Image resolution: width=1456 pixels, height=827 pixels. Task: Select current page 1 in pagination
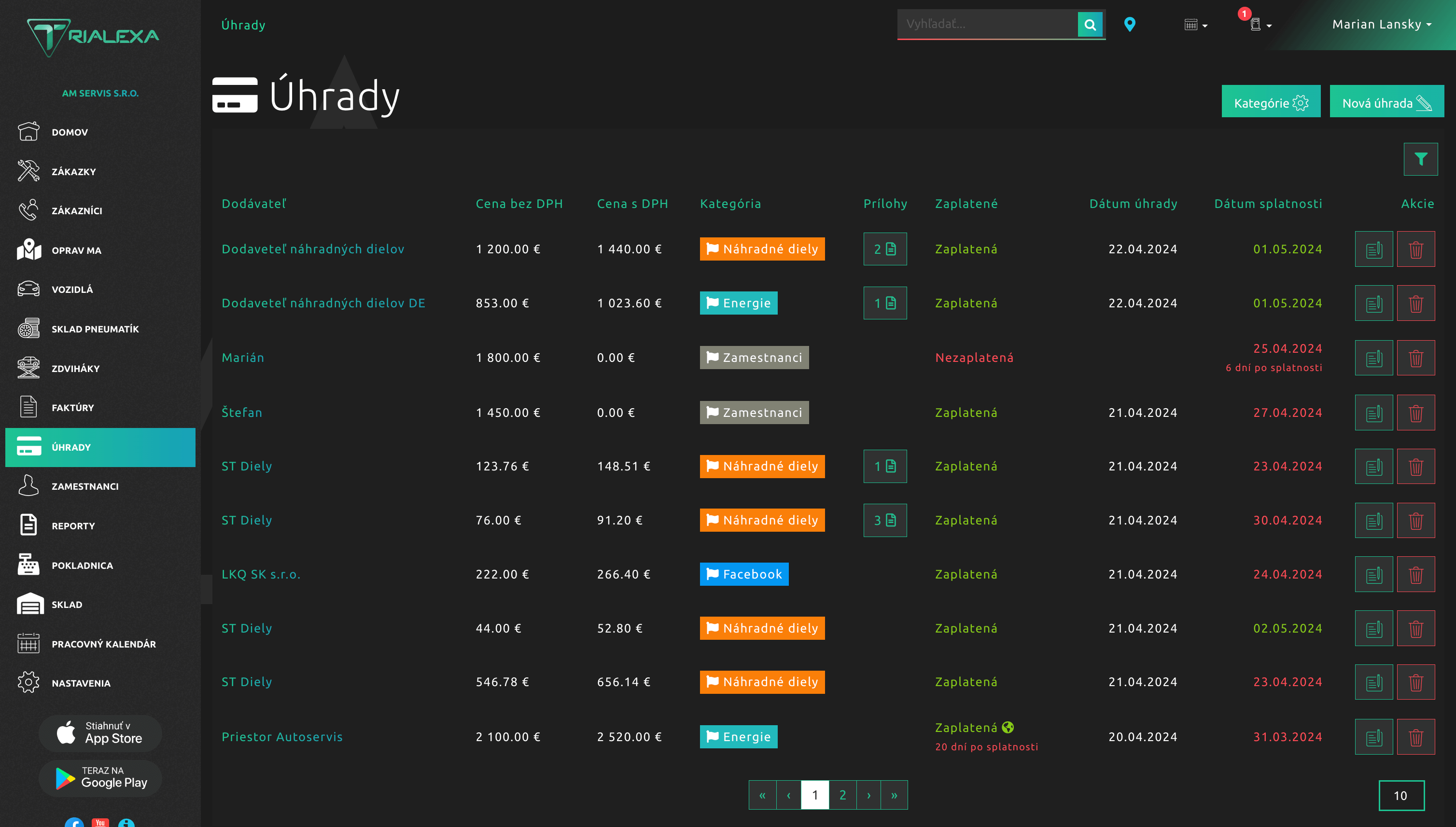[x=815, y=795]
